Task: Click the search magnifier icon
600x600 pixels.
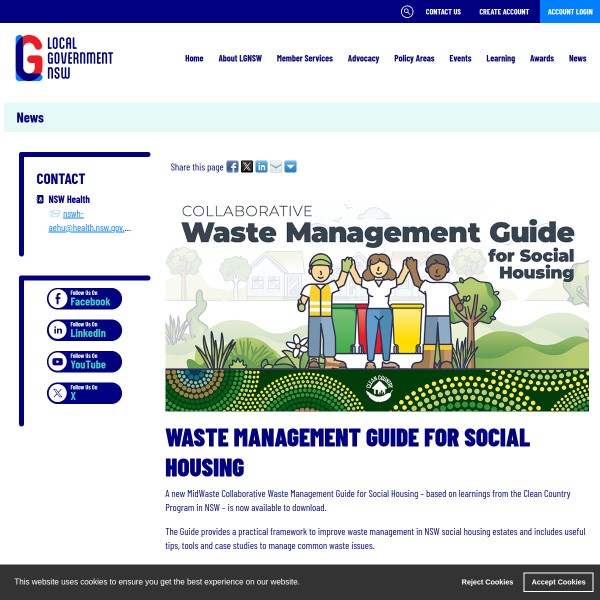Action: pyautogui.click(x=407, y=12)
